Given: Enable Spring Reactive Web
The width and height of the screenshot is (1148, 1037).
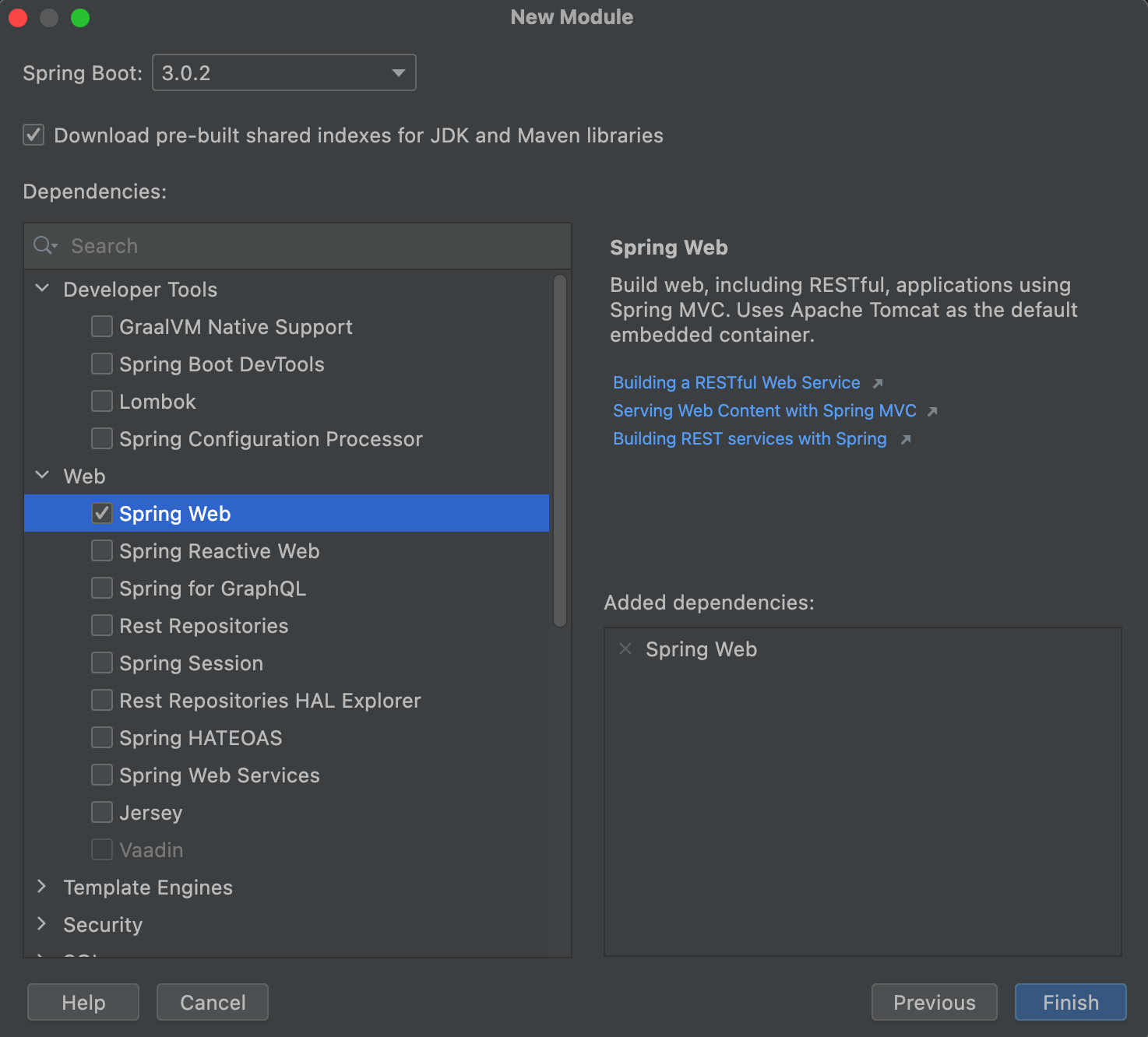Looking at the screenshot, I should [102, 550].
